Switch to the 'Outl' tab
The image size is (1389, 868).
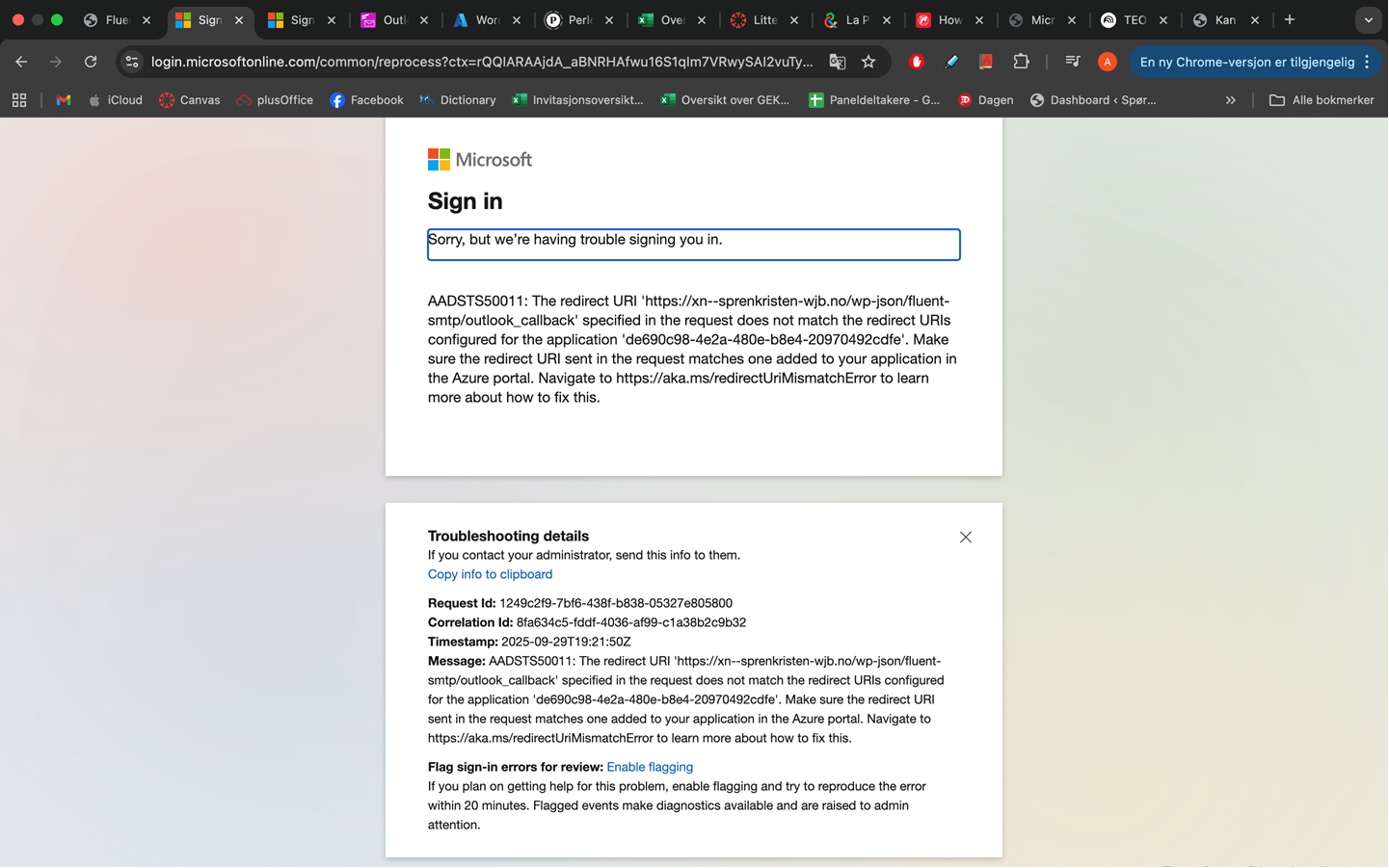point(395,20)
